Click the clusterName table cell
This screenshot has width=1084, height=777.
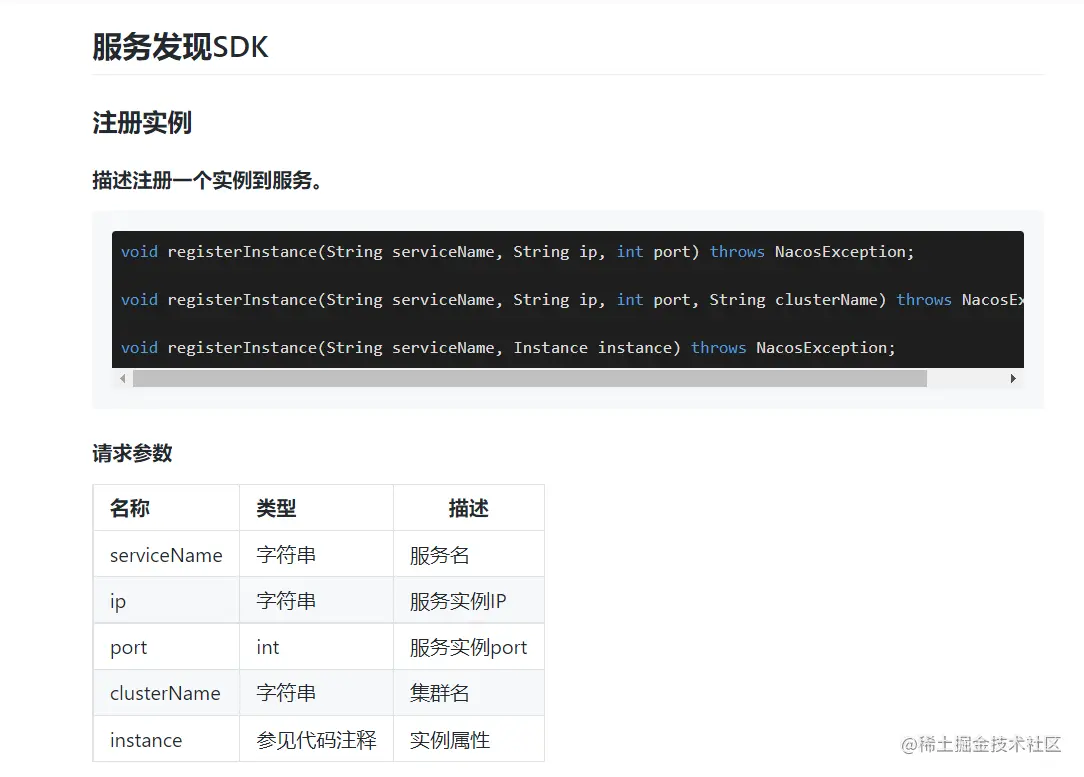tap(166, 693)
